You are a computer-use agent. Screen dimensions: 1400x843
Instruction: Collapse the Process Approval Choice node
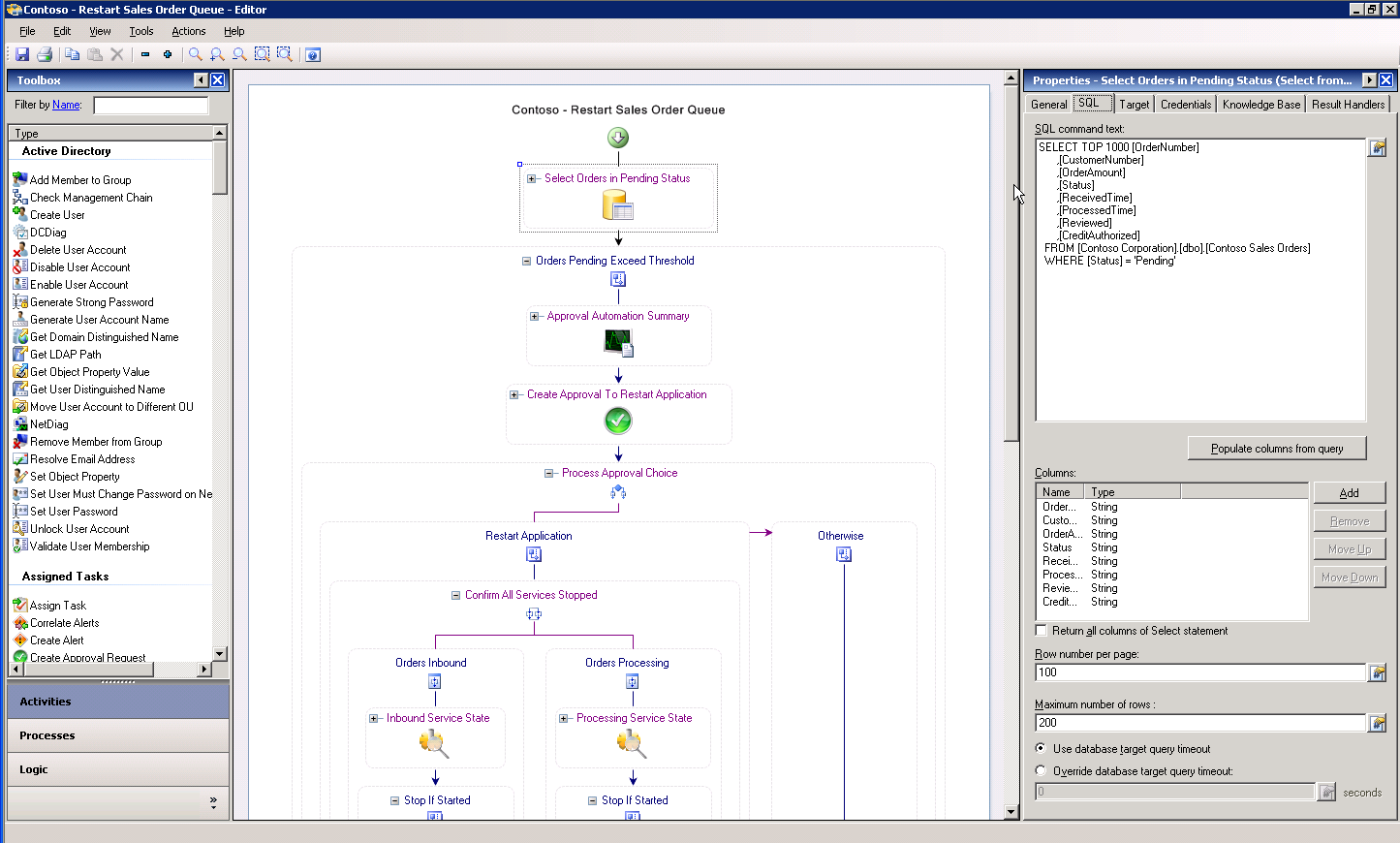549,473
